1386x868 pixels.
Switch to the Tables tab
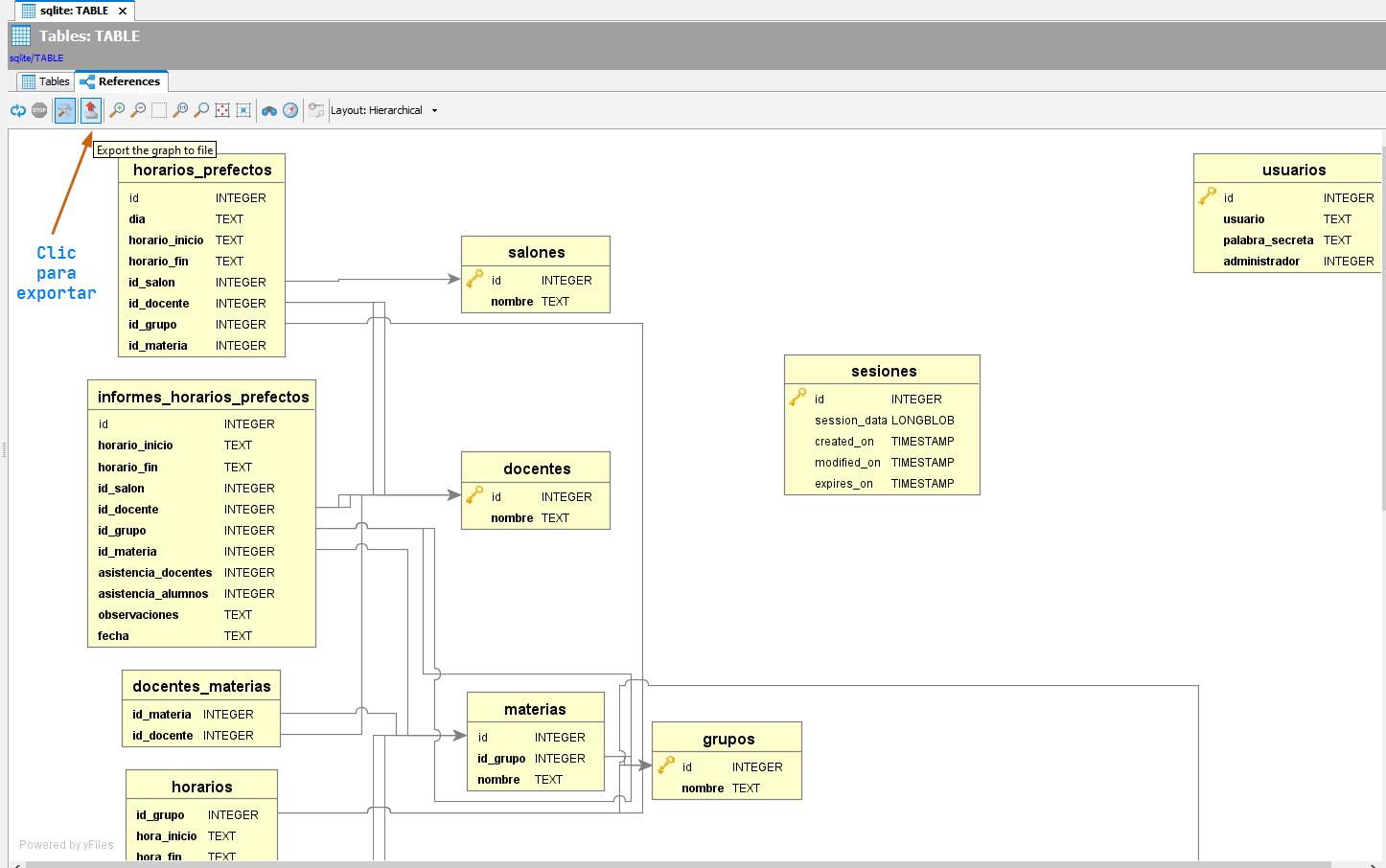[x=45, y=81]
